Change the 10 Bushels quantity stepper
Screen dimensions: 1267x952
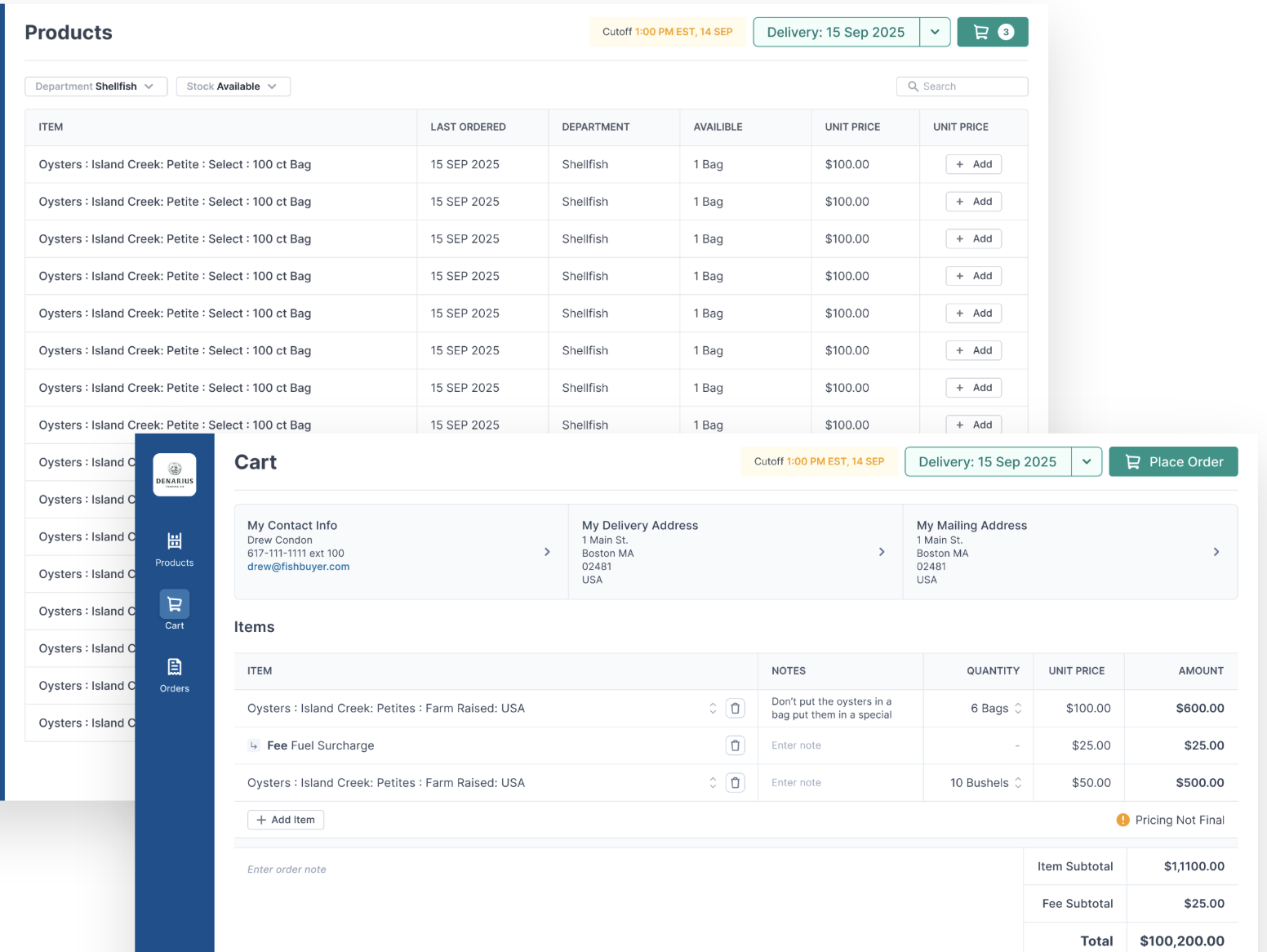pos(1018,783)
